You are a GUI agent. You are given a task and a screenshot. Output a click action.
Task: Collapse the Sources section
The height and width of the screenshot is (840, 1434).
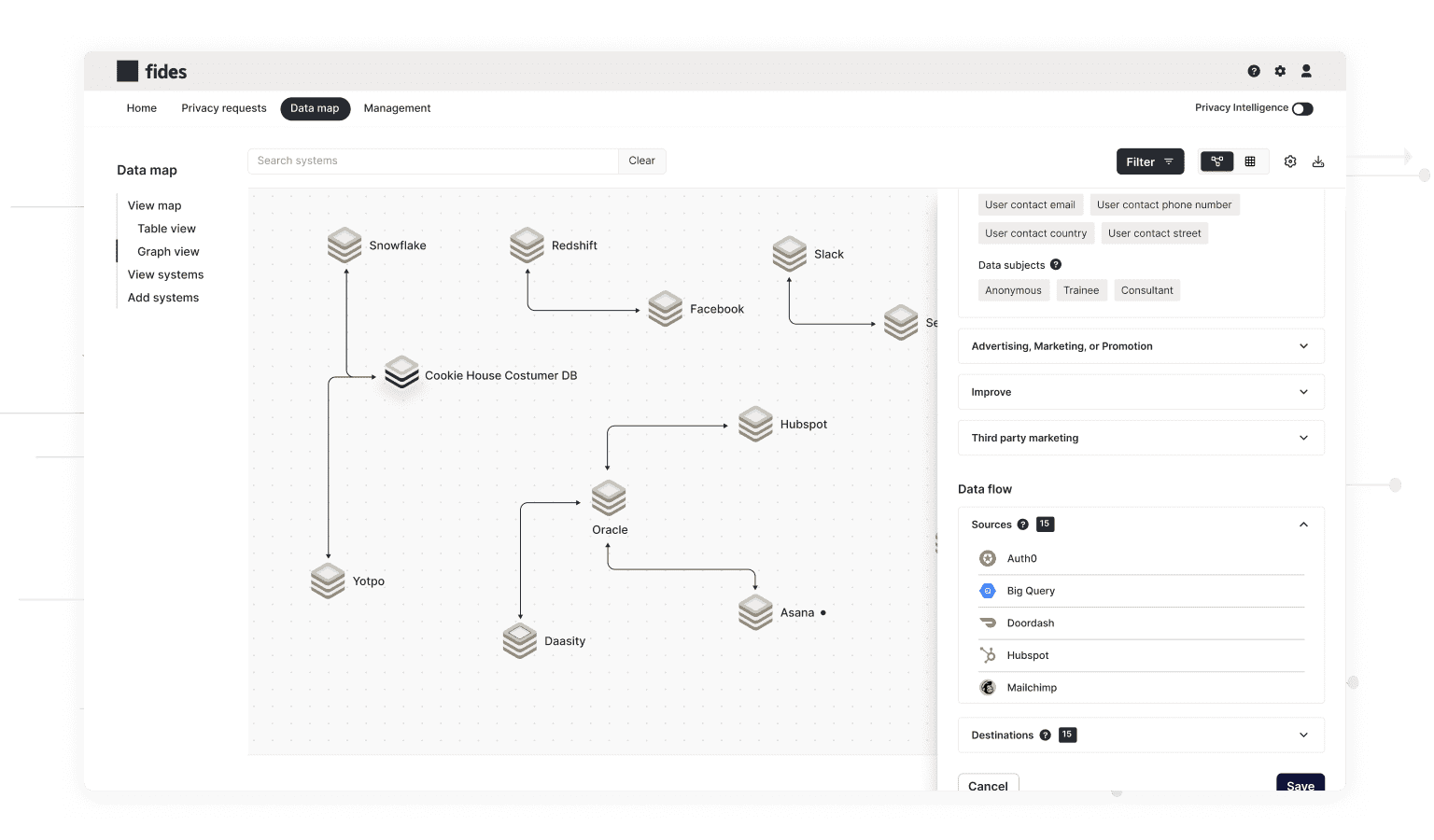tap(1303, 525)
